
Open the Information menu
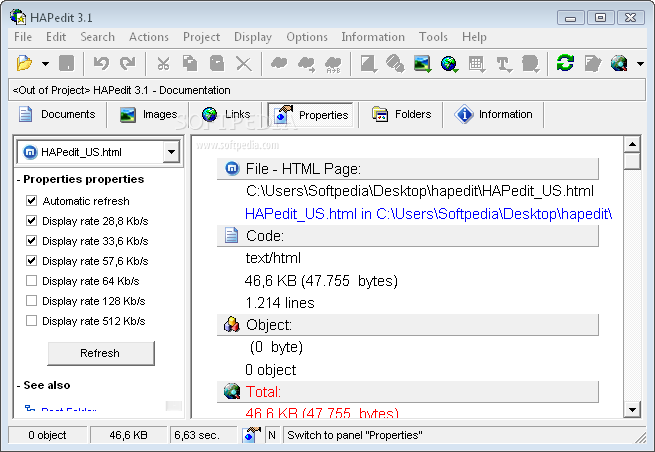click(x=373, y=37)
